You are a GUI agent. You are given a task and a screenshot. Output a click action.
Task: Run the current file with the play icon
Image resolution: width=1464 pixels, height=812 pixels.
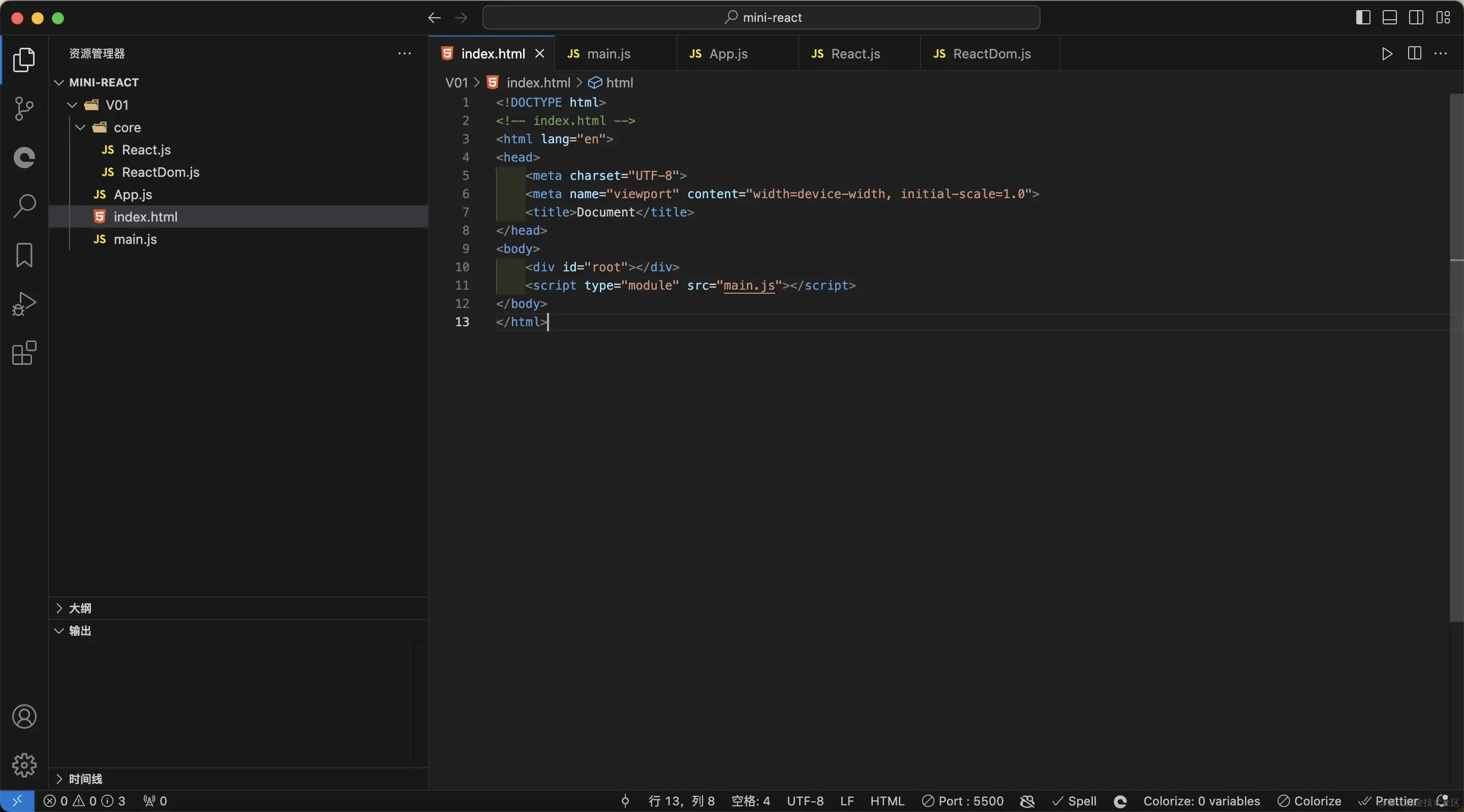pos(1387,54)
